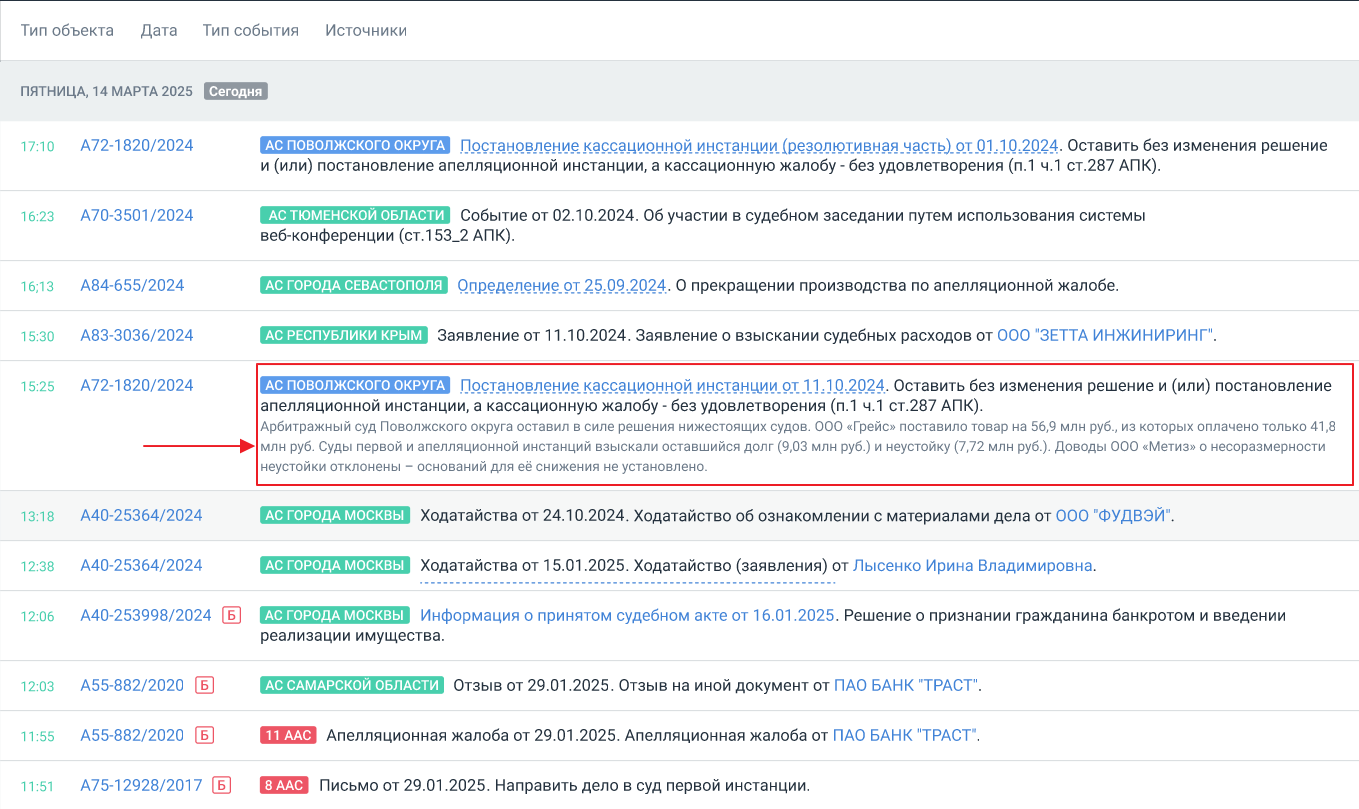This screenshot has width=1359, height=809.
Task: Click the Б badge next to A40-253998/2024
Action: coord(231,615)
